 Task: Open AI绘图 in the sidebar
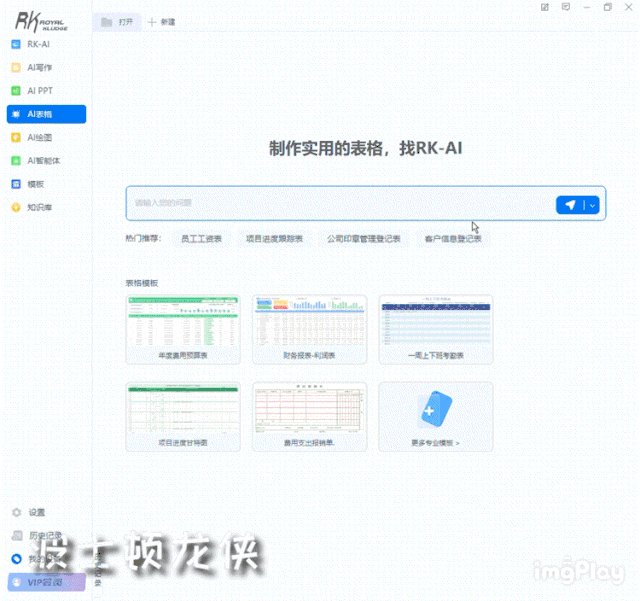point(32,137)
